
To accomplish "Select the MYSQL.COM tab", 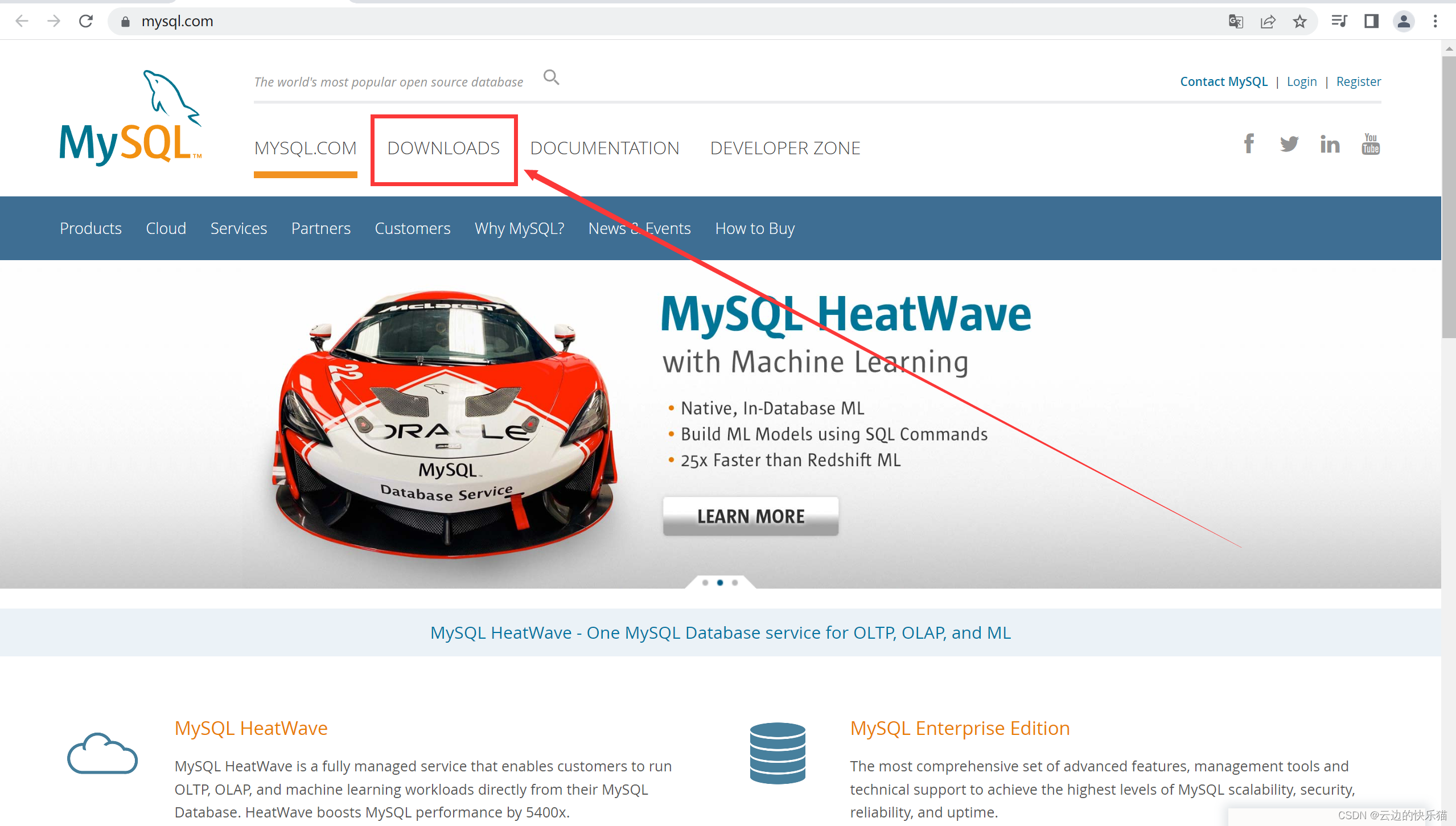I will point(306,148).
